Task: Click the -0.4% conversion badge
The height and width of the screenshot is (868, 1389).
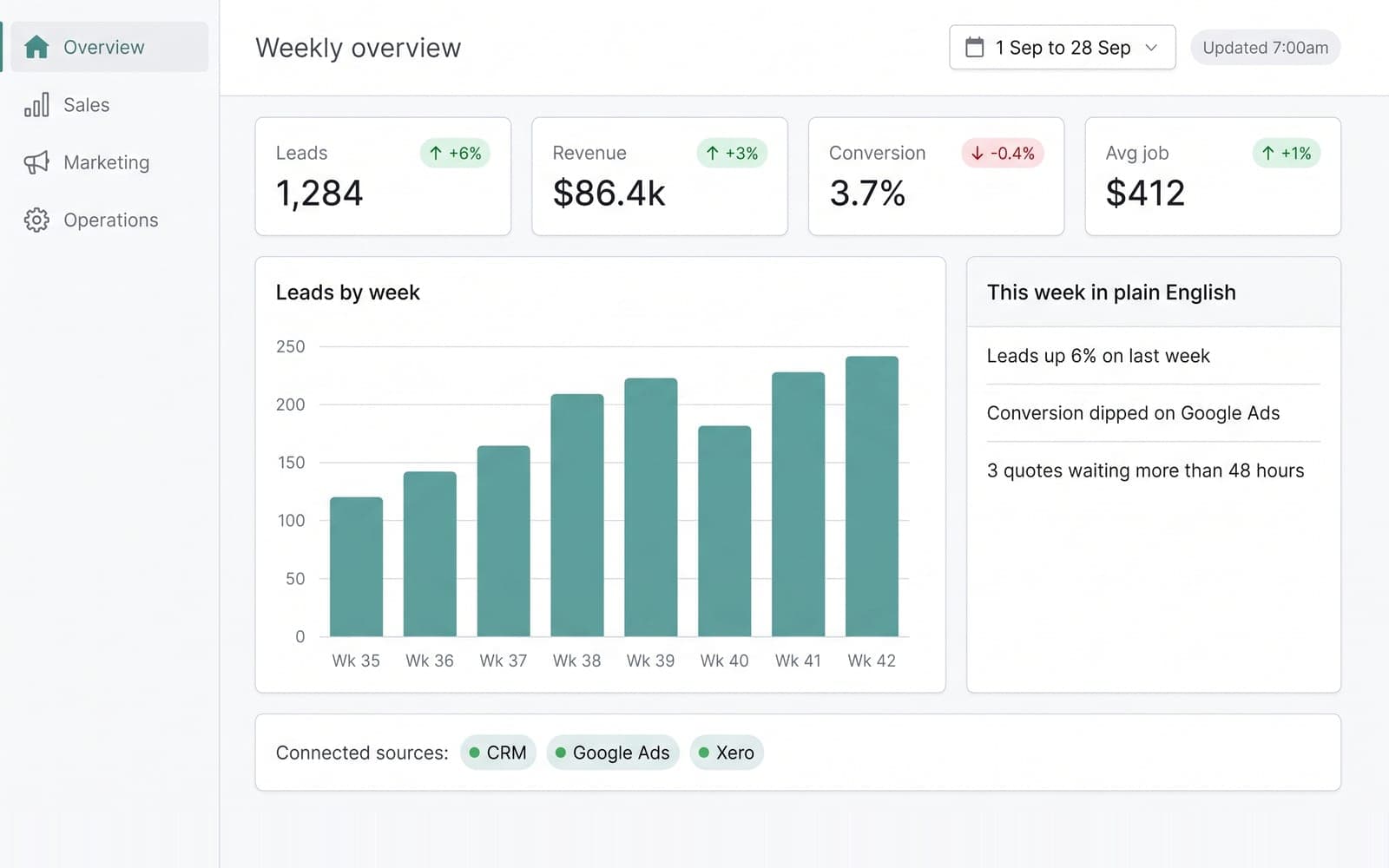Action: tap(1003, 153)
